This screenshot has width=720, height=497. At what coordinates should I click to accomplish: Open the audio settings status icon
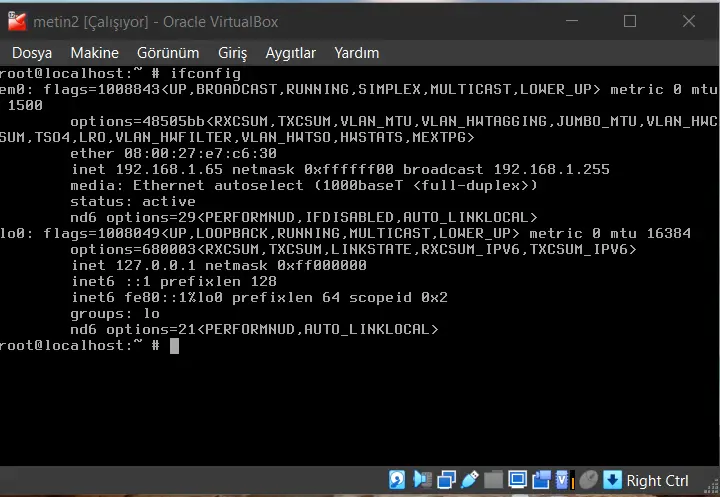tap(422, 480)
